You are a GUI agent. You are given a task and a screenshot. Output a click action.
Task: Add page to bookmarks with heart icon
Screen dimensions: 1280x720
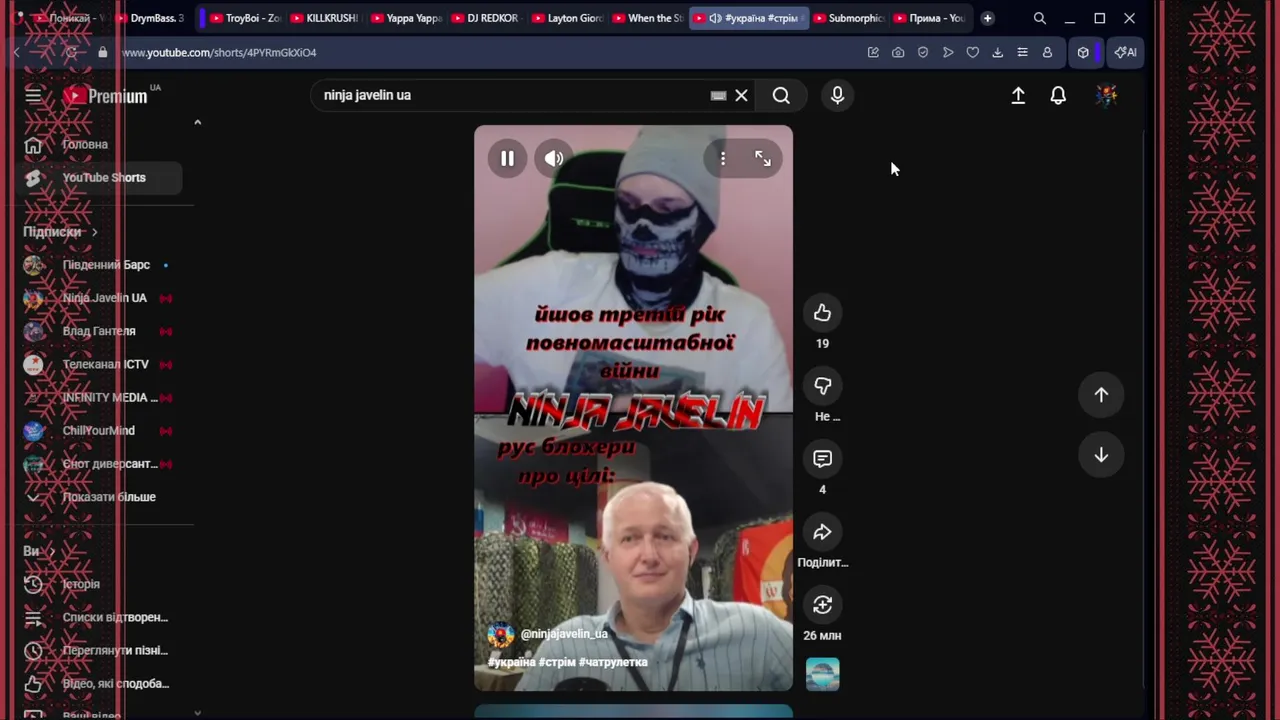pyautogui.click(x=972, y=52)
